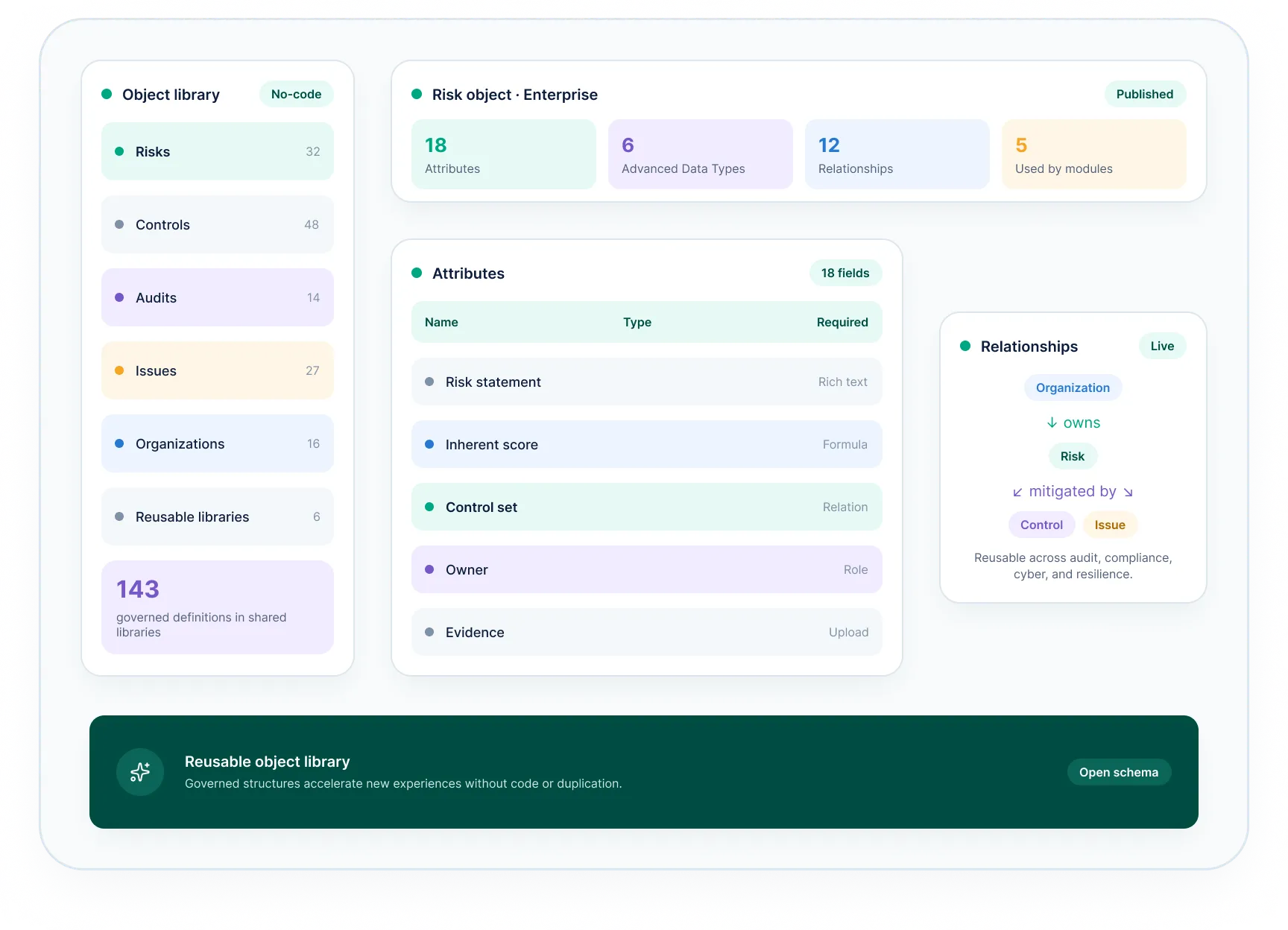Click the sparkle icon in the green banner
The image size is (1288, 930).
click(140, 772)
